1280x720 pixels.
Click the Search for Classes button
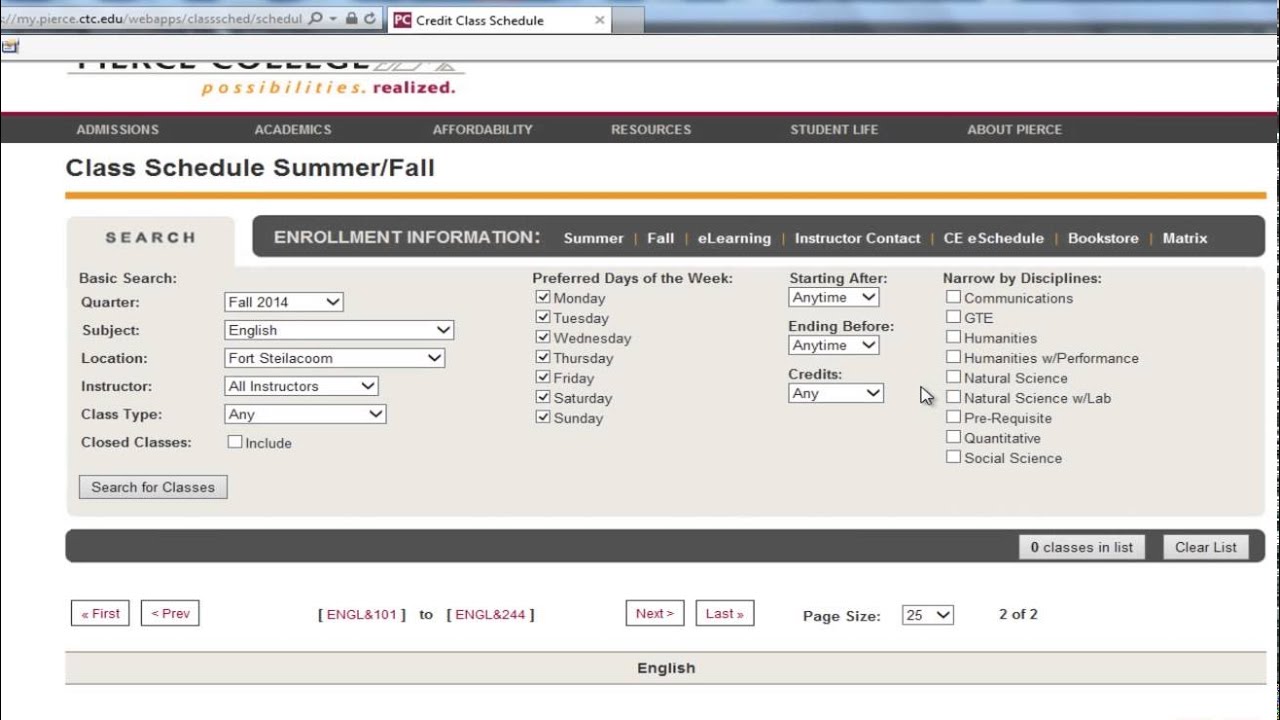pos(153,487)
